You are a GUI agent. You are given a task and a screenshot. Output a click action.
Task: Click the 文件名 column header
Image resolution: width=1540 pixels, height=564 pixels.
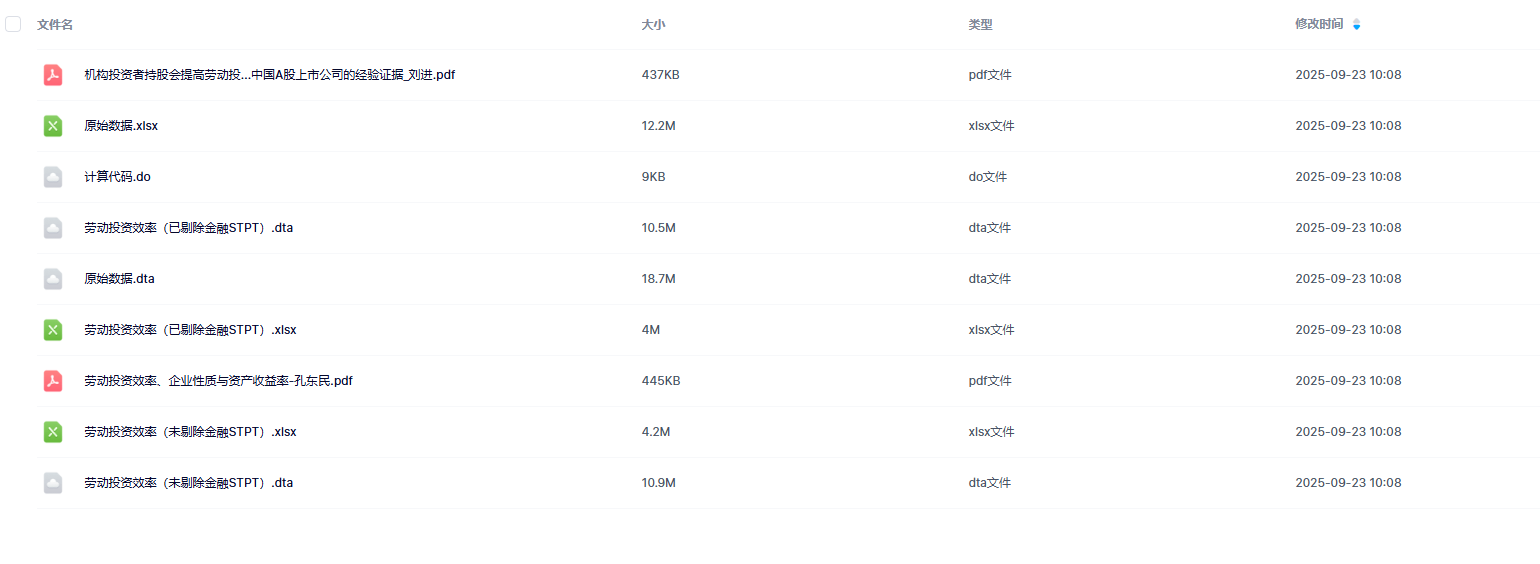point(55,24)
